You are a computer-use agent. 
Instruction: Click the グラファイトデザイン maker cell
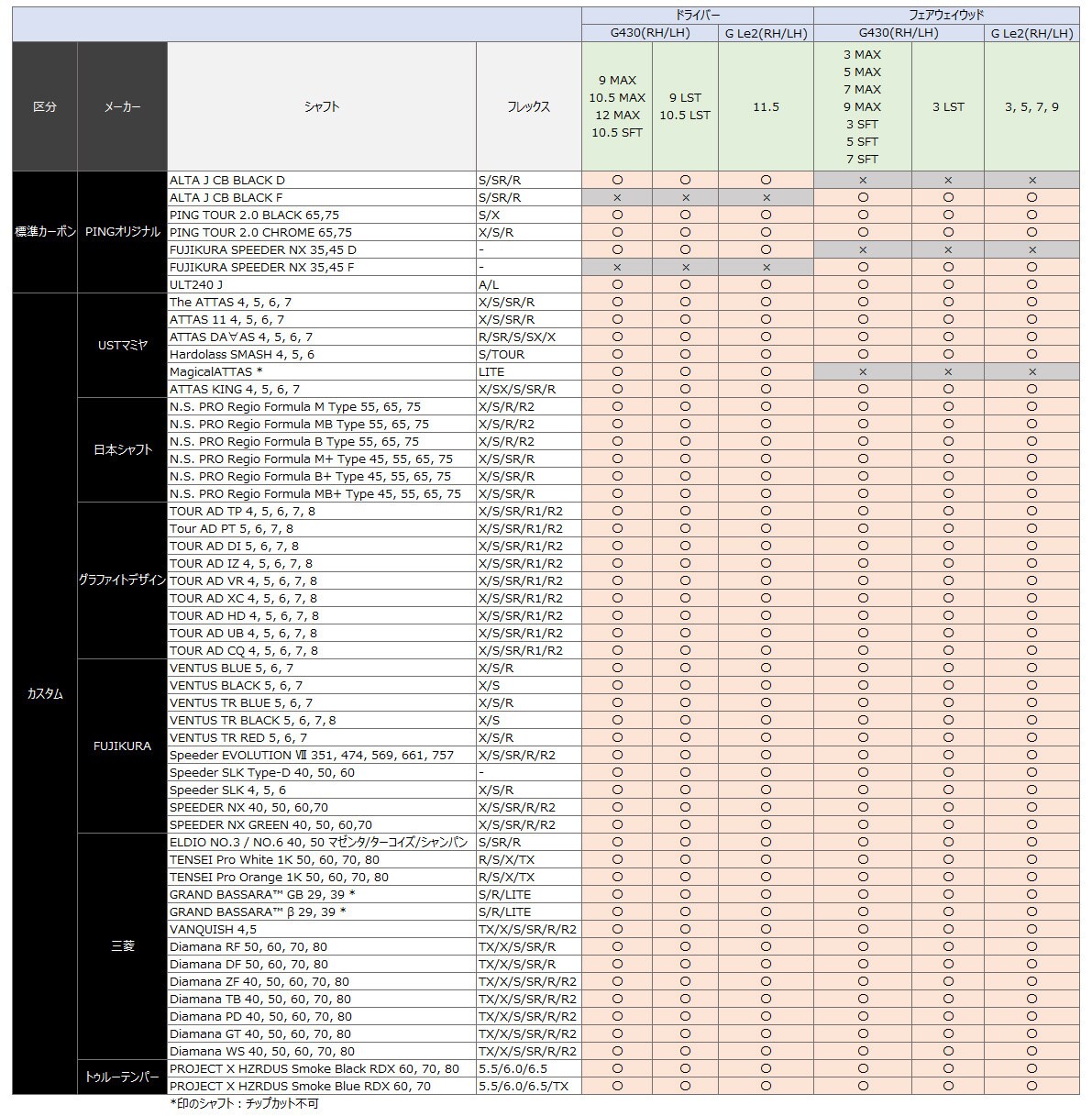point(122,580)
